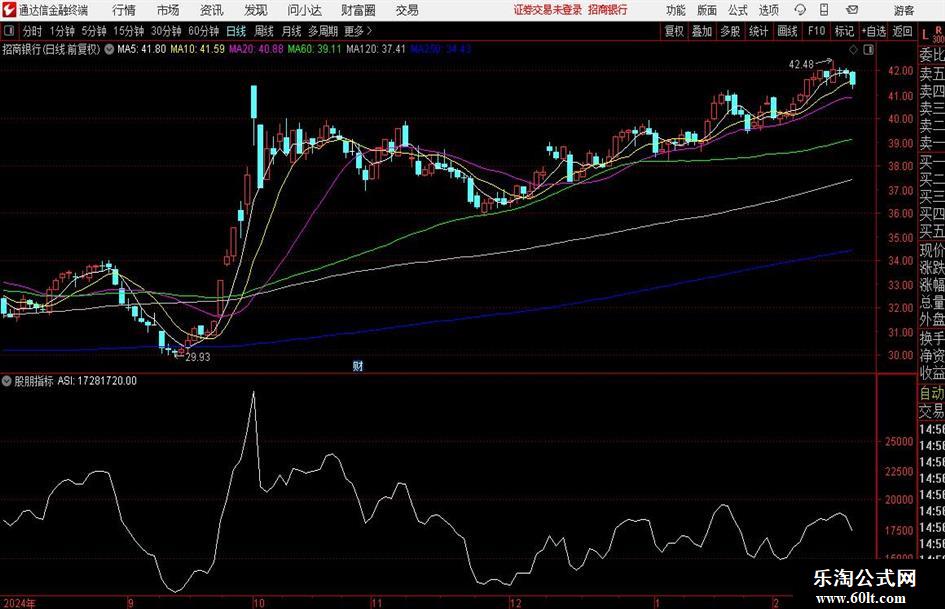945x609 pixels.
Task: Switch to 60分钟 period
Action: click(x=203, y=31)
